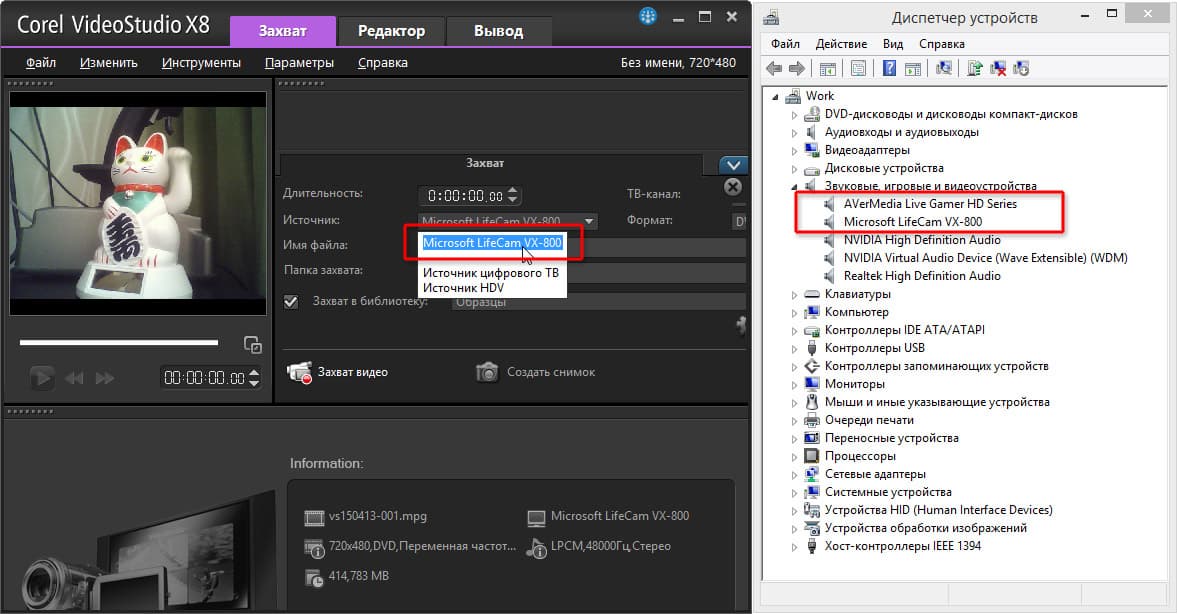Expand Аудиовходы и аудиовыходы node

[x=794, y=133]
